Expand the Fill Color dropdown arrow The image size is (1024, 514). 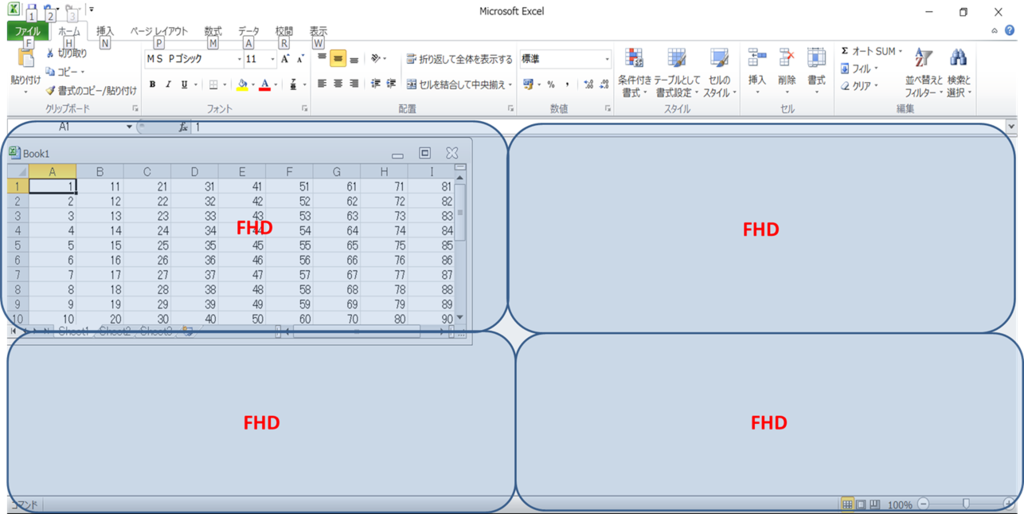[x=253, y=84]
